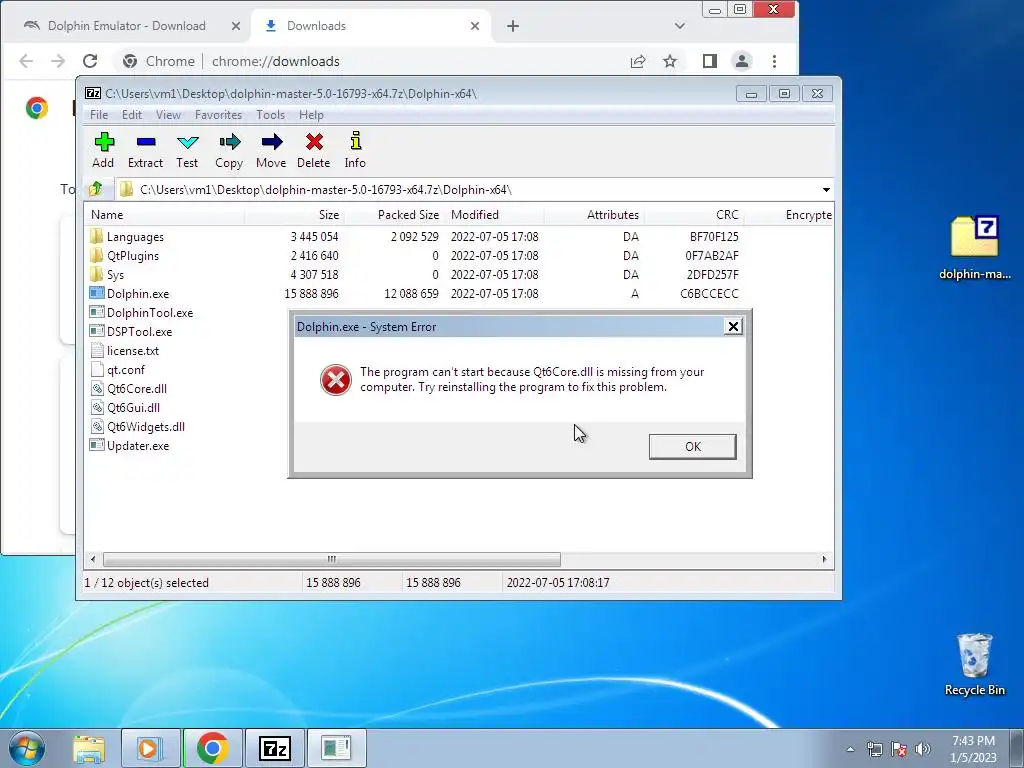
Task: Select the Qt6Gui.dll file icon
Action: 97,408
